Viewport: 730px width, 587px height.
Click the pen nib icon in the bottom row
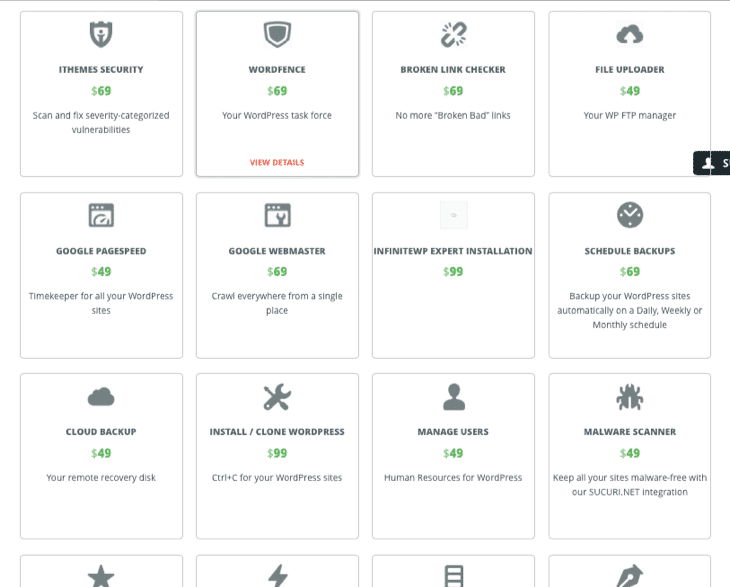(x=629, y=576)
